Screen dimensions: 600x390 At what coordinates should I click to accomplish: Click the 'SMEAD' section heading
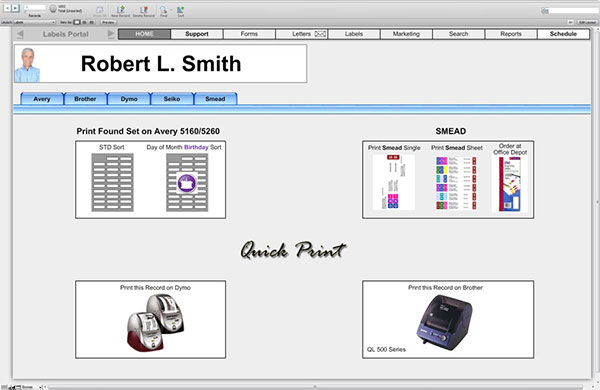450,131
